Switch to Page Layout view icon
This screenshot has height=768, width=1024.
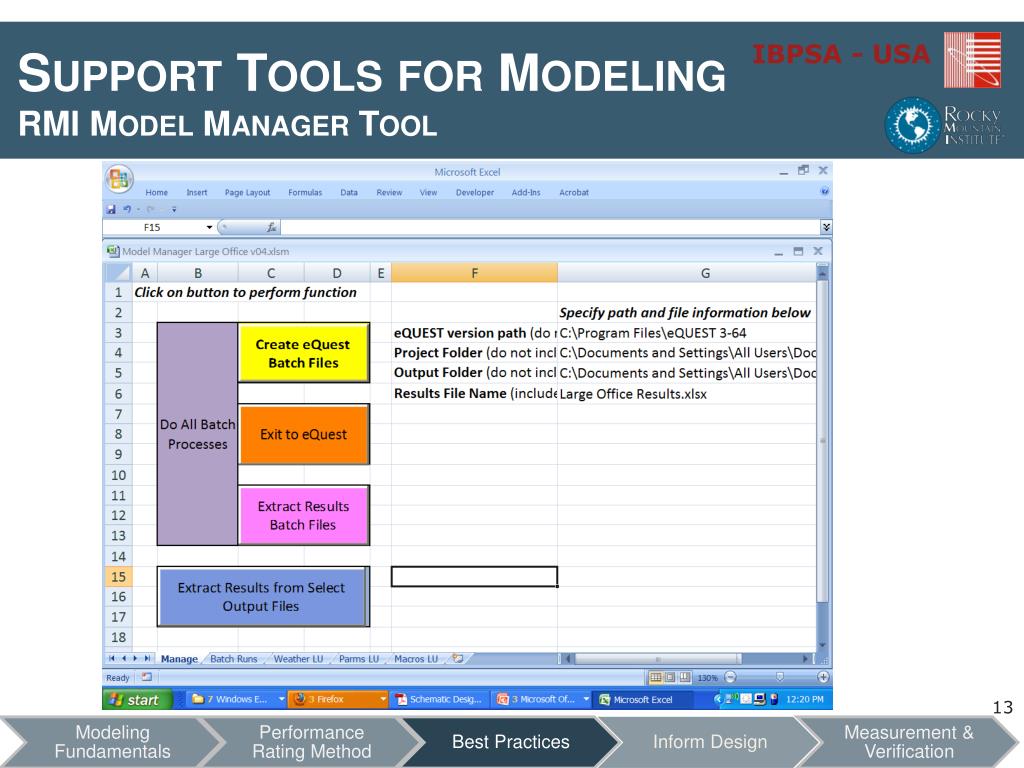coord(670,677)
